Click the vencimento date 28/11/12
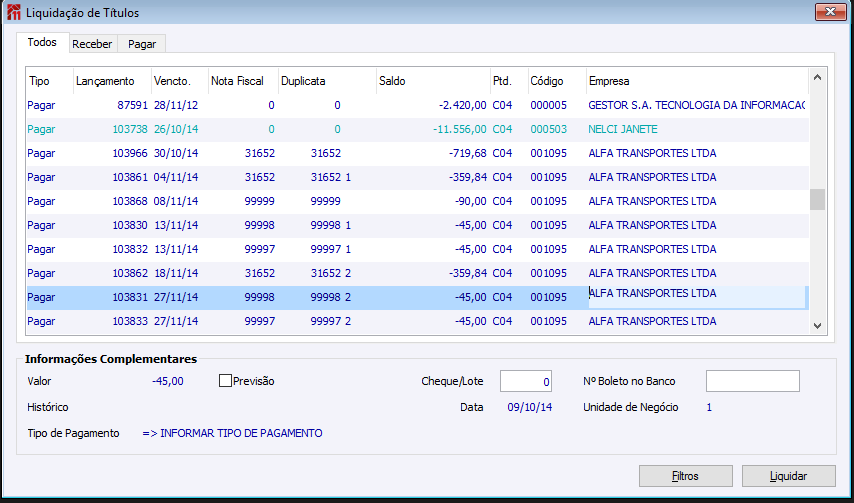Viewport: 854px width, 503px height. (176, 106)
